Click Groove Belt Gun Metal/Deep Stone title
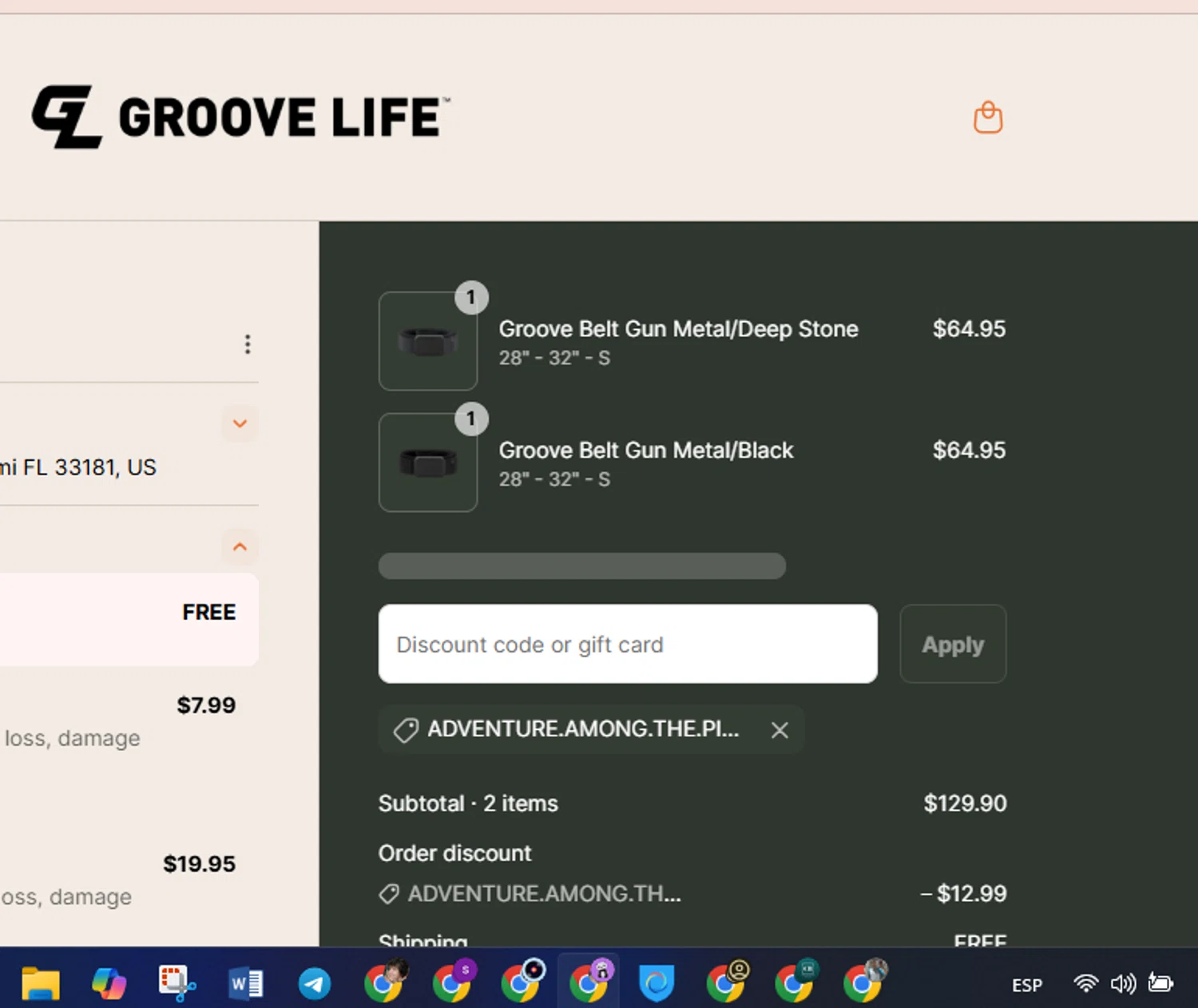The height and width of the screenshot is (1008, 1198). pyautogui.click(x=678, y=329)
